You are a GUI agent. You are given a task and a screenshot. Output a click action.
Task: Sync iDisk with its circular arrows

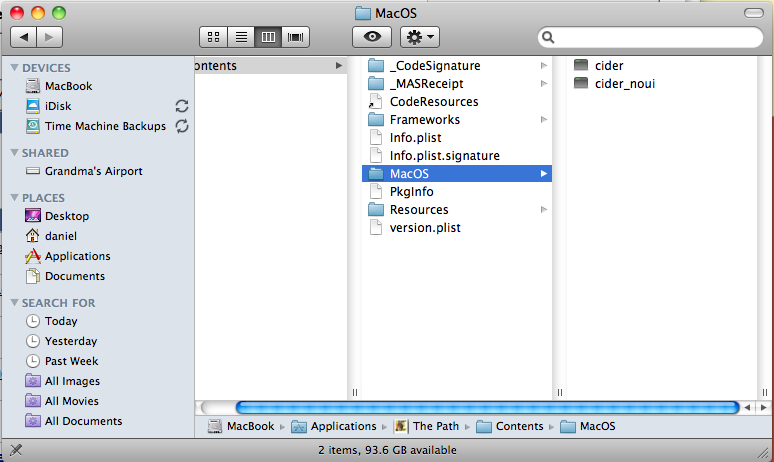(x=182, y=106)
